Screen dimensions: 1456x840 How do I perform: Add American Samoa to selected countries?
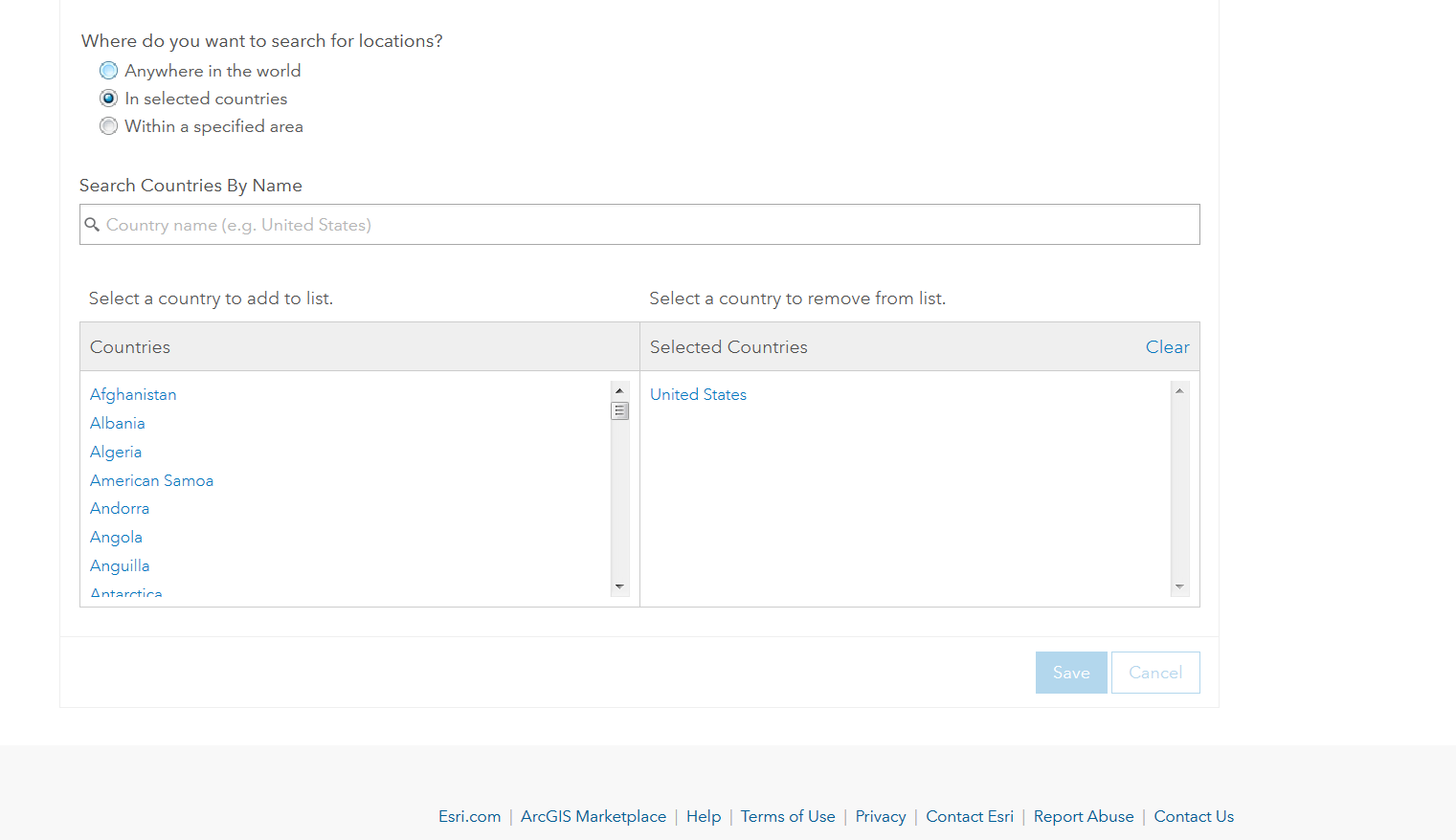tap(151, 480)
